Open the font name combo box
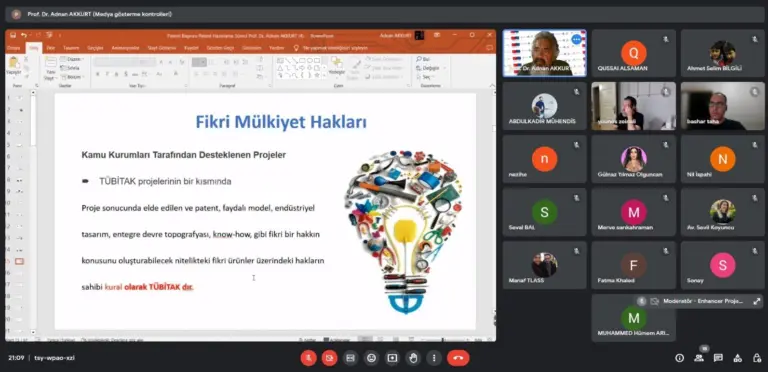The image size is (768, 372). pyautogui.click(x=125, y=62)
